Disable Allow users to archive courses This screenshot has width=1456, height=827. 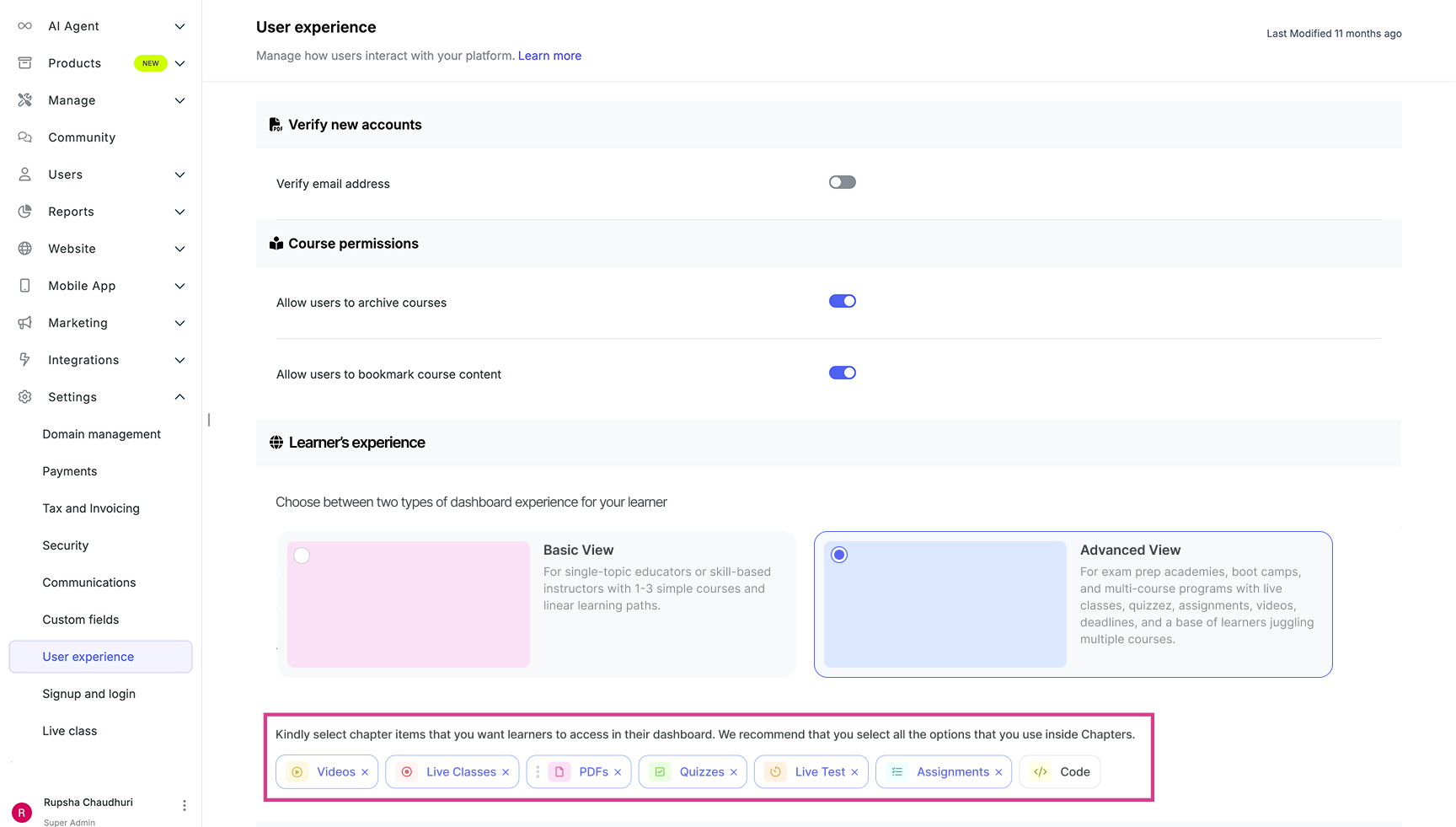click(842, 302)
